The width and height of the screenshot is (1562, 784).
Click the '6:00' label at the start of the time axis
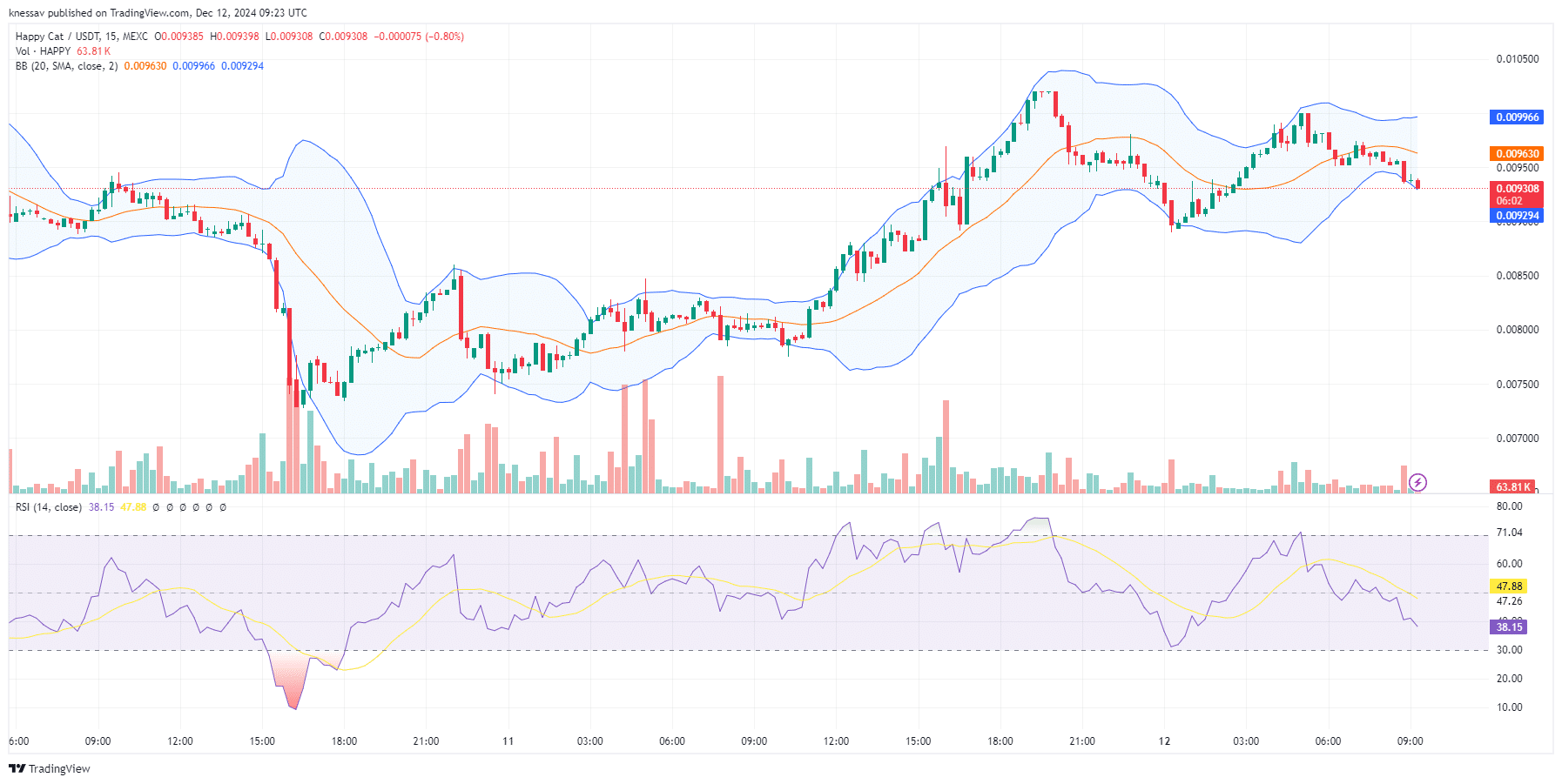tap(18, 741)
